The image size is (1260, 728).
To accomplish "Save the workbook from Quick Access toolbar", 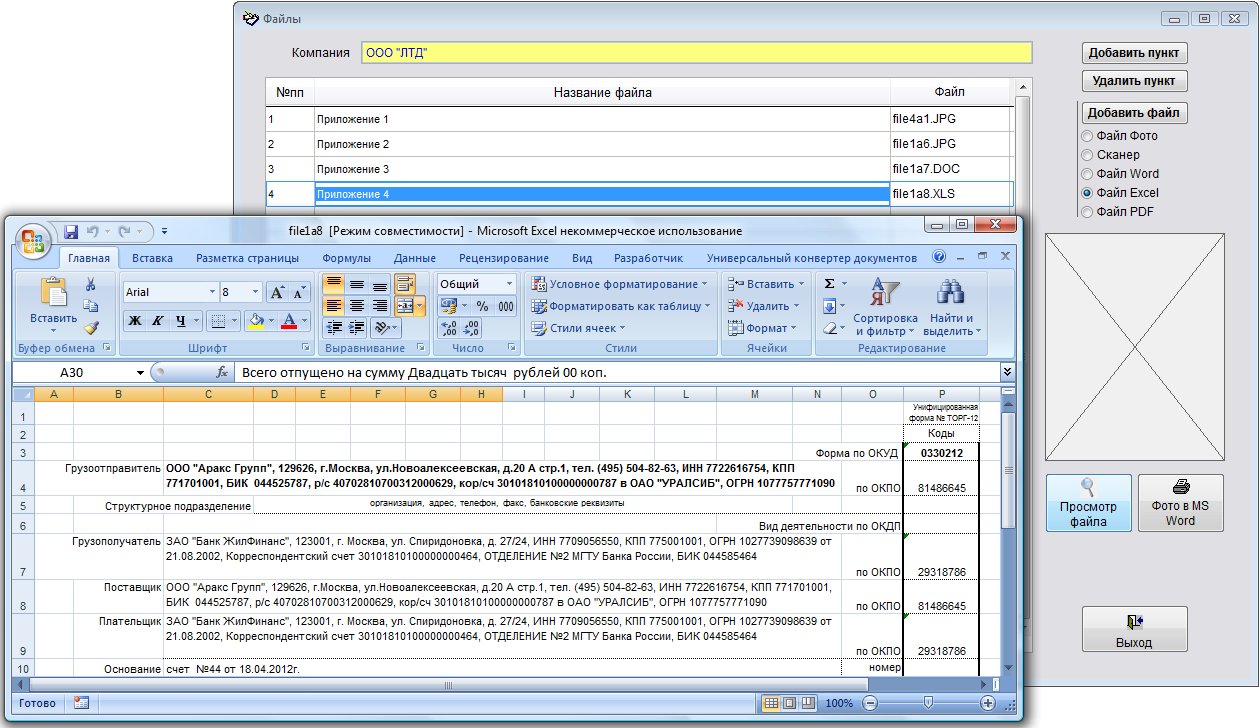I will click(71, 232).
